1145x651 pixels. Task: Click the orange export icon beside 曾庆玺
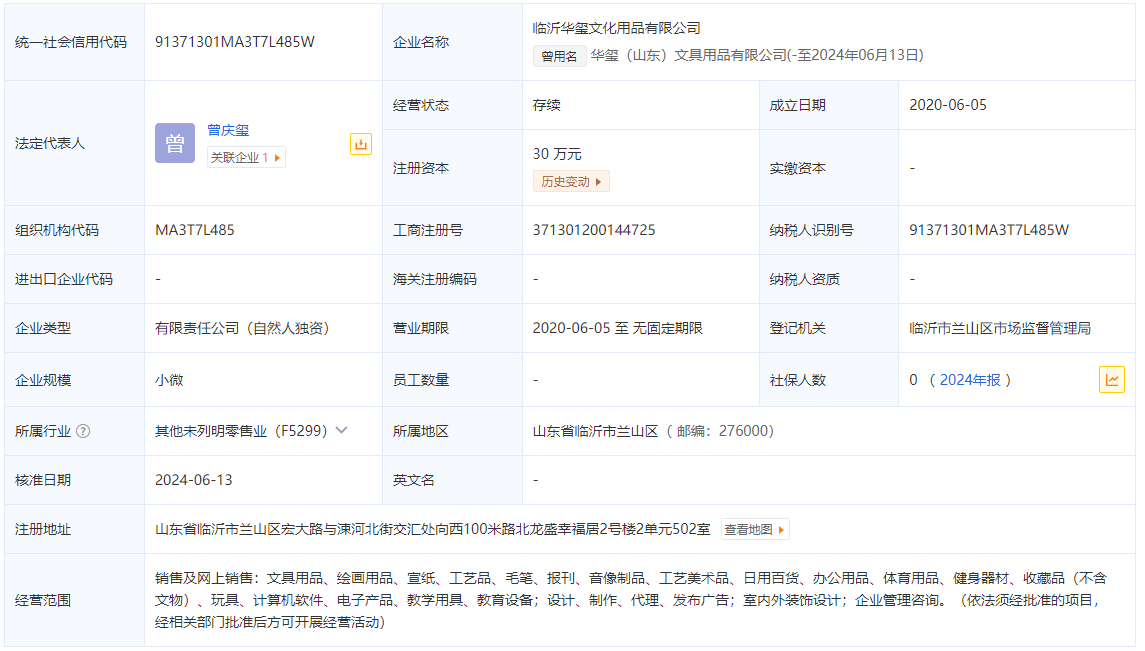click(361, 144)
